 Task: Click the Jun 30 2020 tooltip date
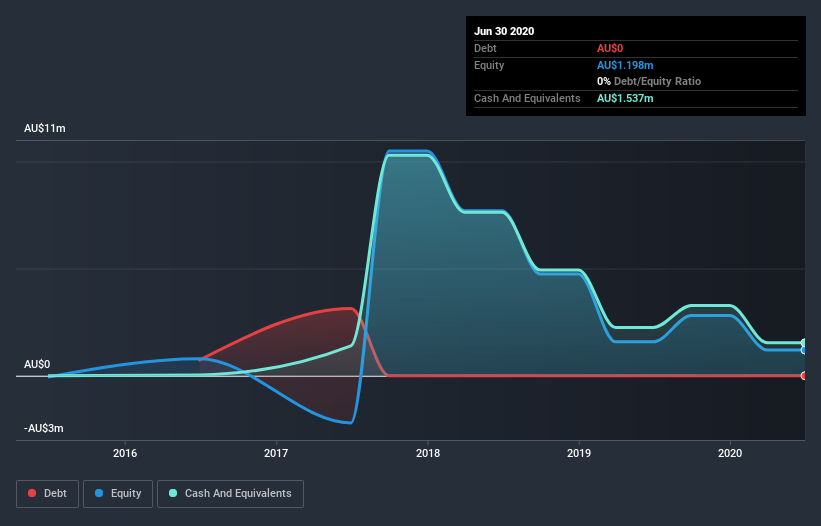504,31
